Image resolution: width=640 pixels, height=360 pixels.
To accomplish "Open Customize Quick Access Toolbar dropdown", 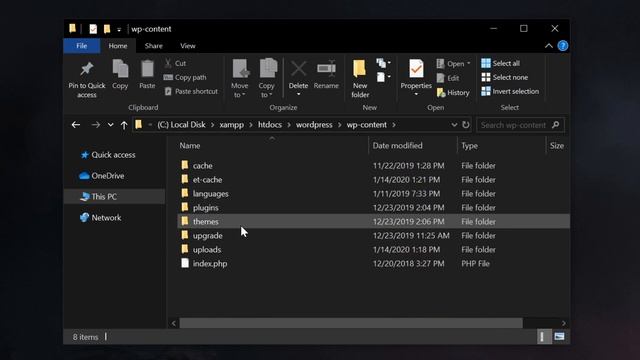I will (x=119, y=29).
